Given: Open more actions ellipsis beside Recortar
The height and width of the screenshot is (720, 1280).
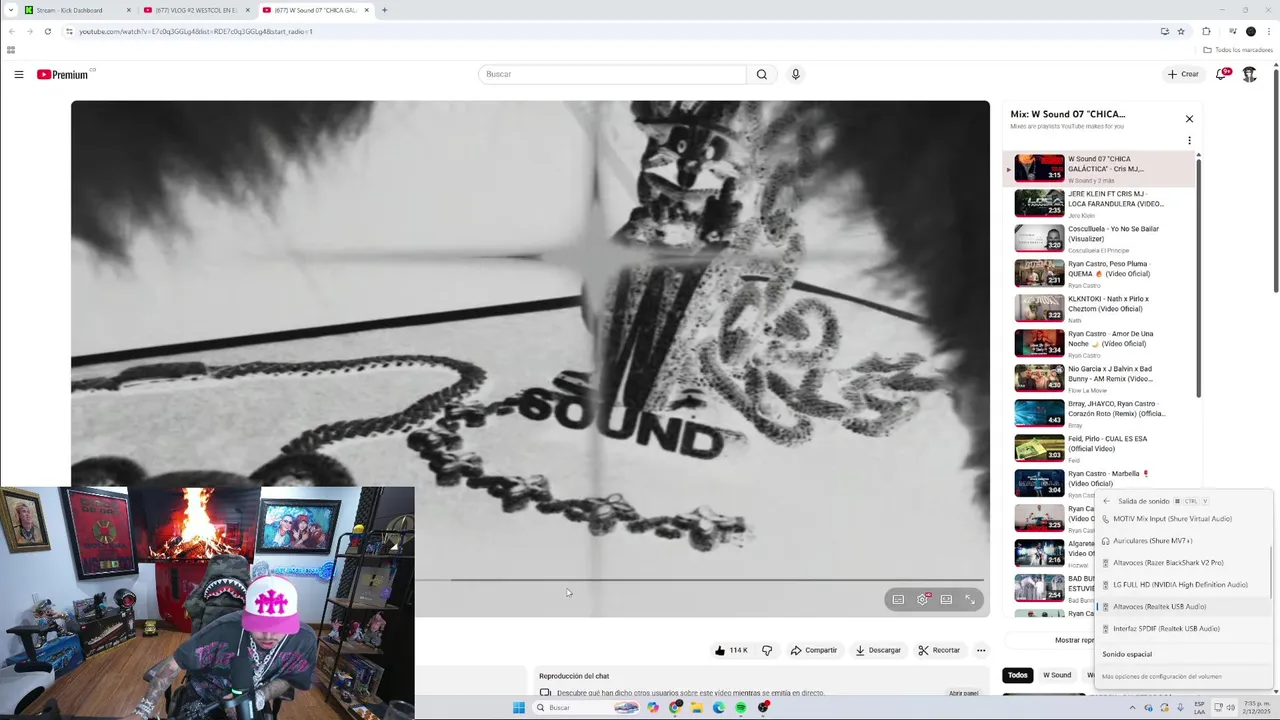Looking at the screenshot, I should click(981, 650).
